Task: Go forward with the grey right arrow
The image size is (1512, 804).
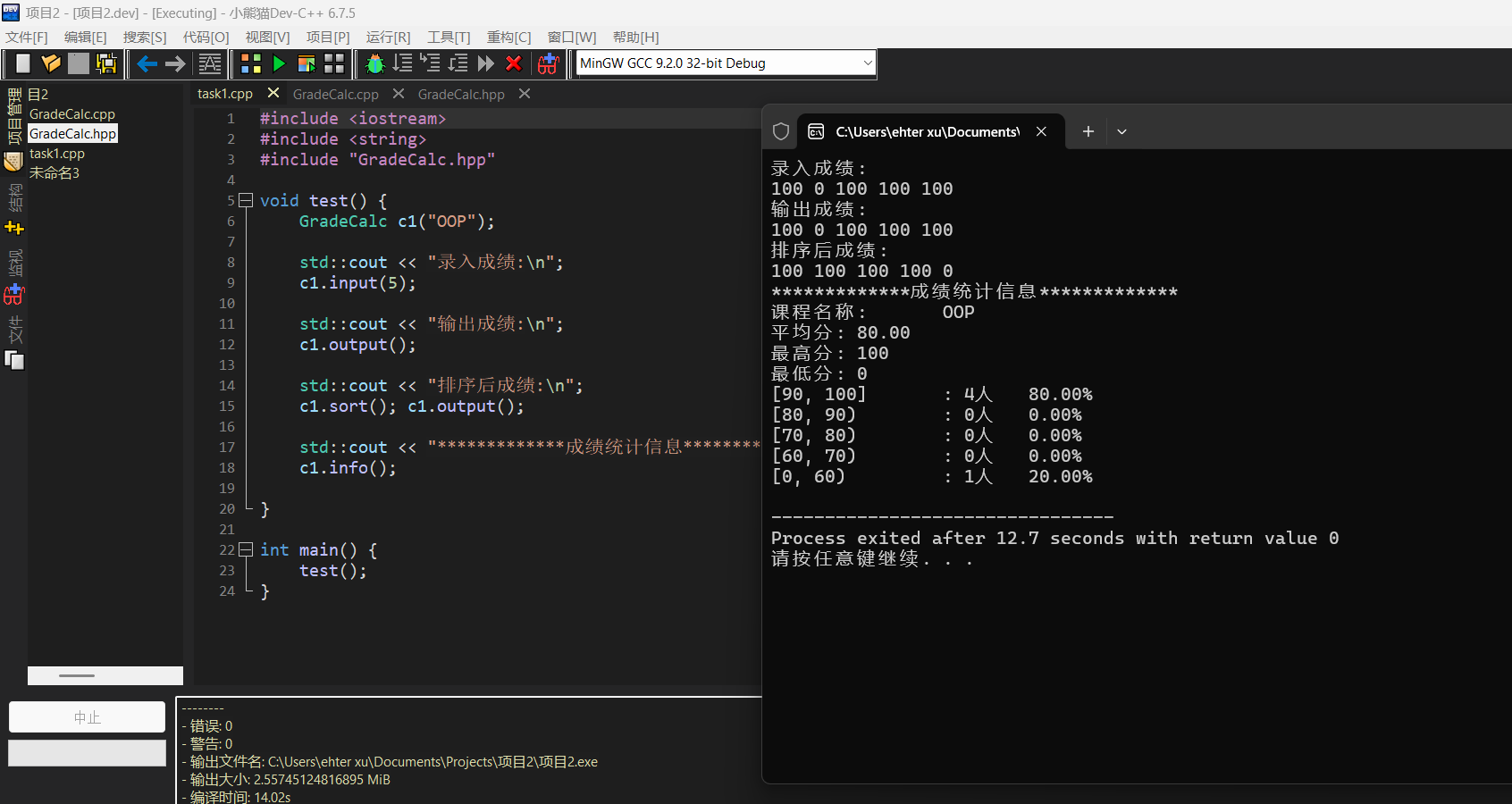Action: [175, 63]
